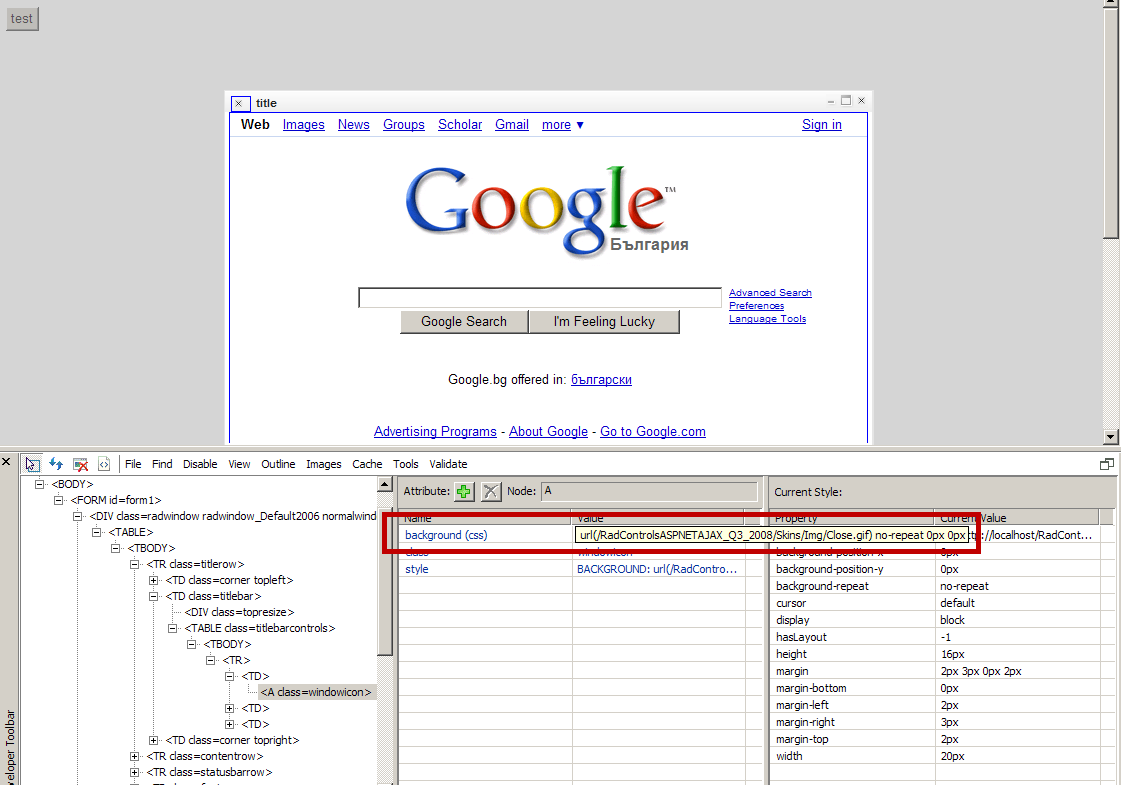Click the Google Search button
Image resolution: width=1121 pixels, height=785 pixels.
coord(464,322)
